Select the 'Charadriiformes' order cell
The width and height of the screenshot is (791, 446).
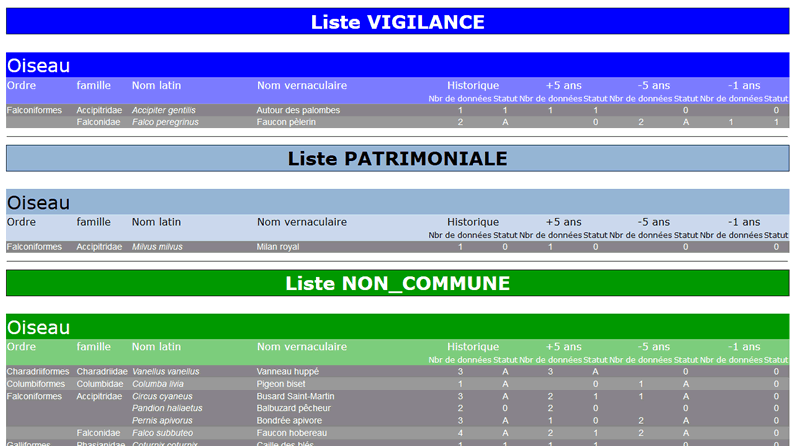(x=38, y=371)
